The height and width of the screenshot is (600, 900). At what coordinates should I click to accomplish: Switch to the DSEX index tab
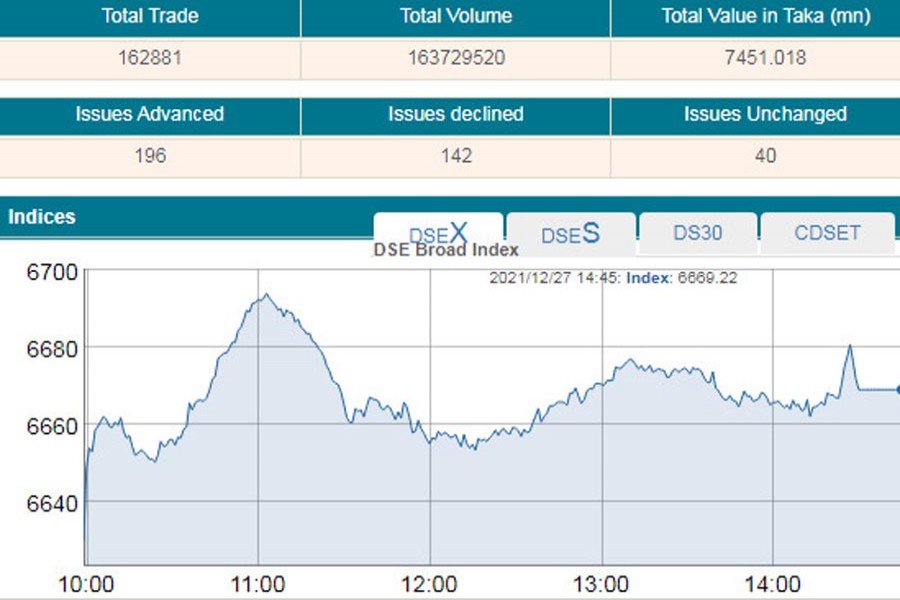coord(438,234)
